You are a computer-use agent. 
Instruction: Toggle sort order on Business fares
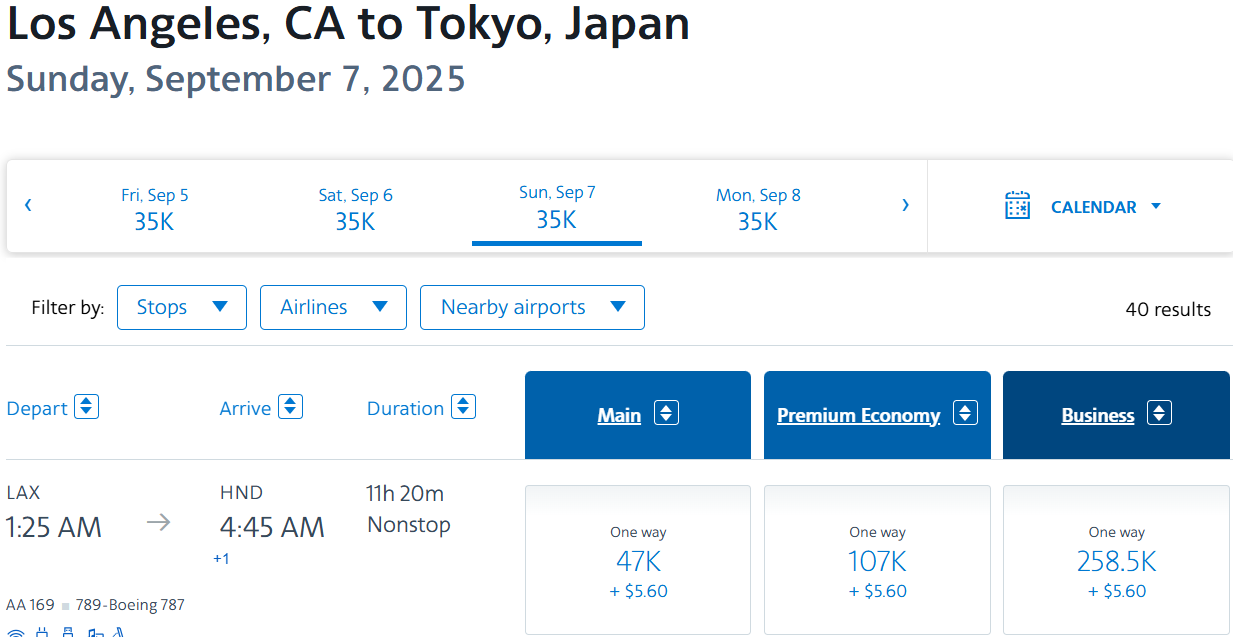[x=1158, y=413]
